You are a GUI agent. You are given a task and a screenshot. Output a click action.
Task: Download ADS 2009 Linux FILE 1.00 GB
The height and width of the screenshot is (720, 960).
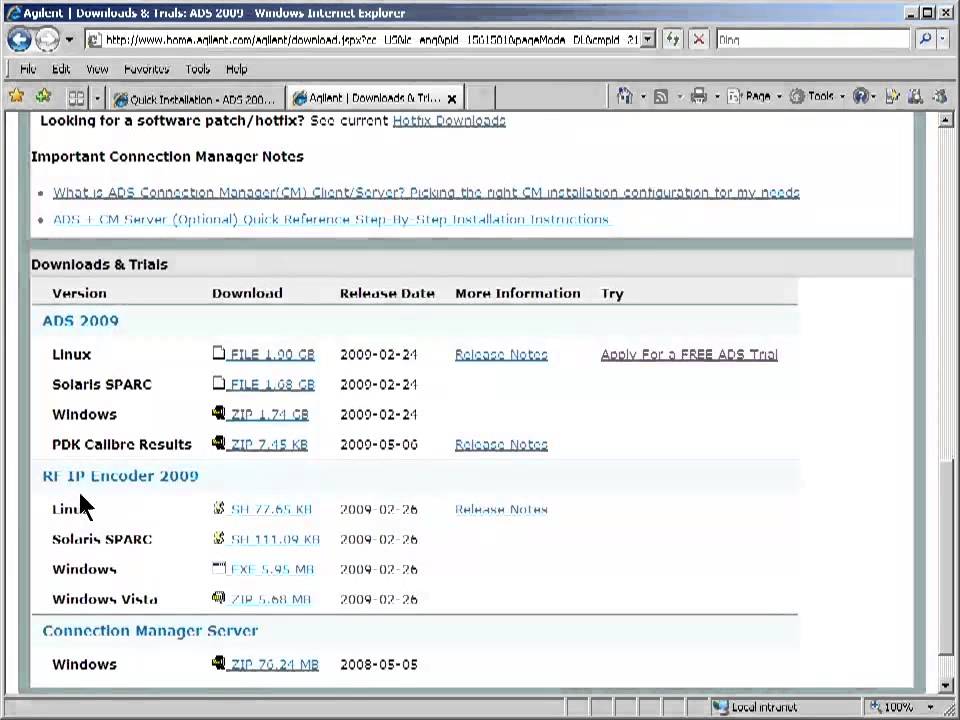click(x=272, y=354)
